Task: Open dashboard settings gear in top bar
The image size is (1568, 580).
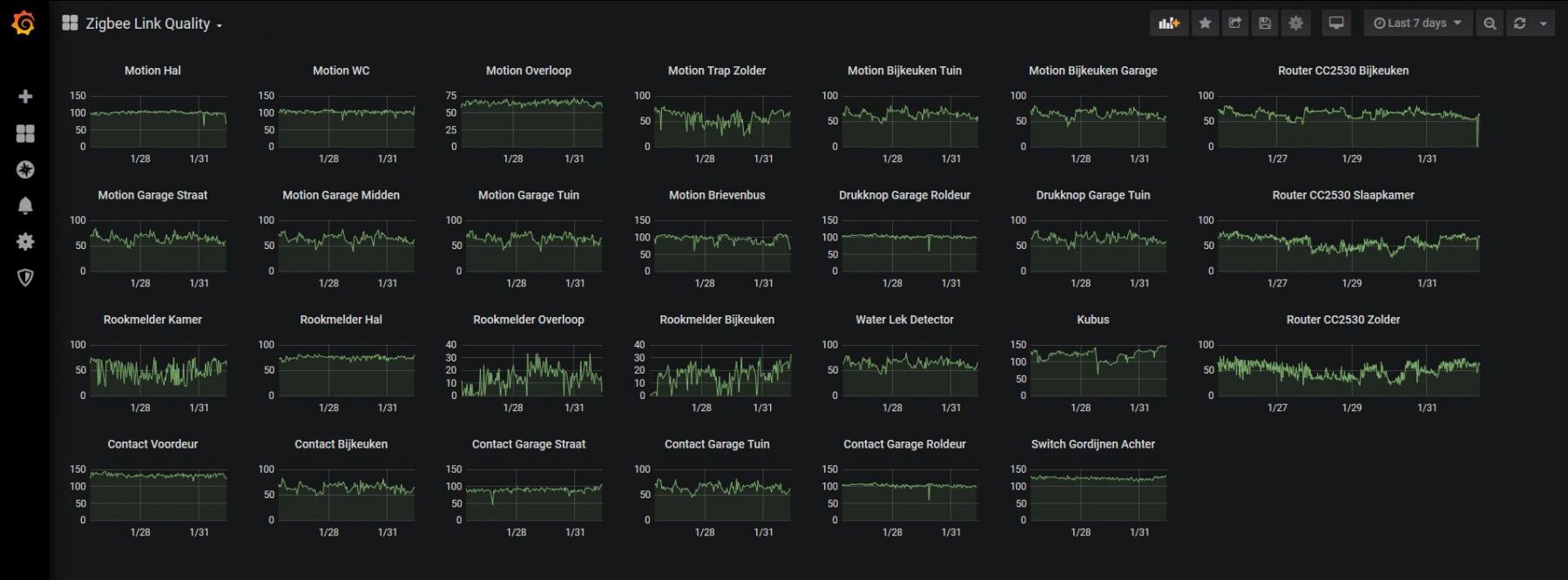Action: tap(1296, 24)
